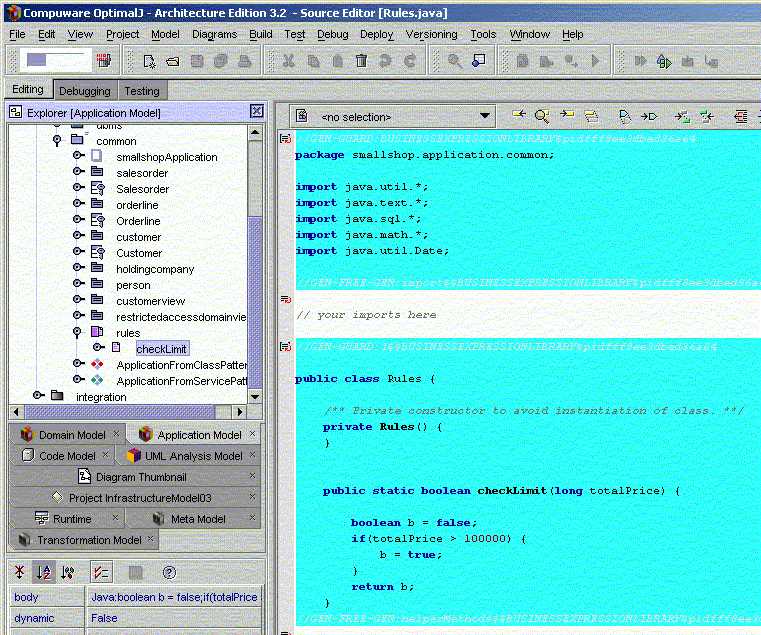Click the editor magnifier search icon
The image size is (761, 635).
[x=542, y=116]
